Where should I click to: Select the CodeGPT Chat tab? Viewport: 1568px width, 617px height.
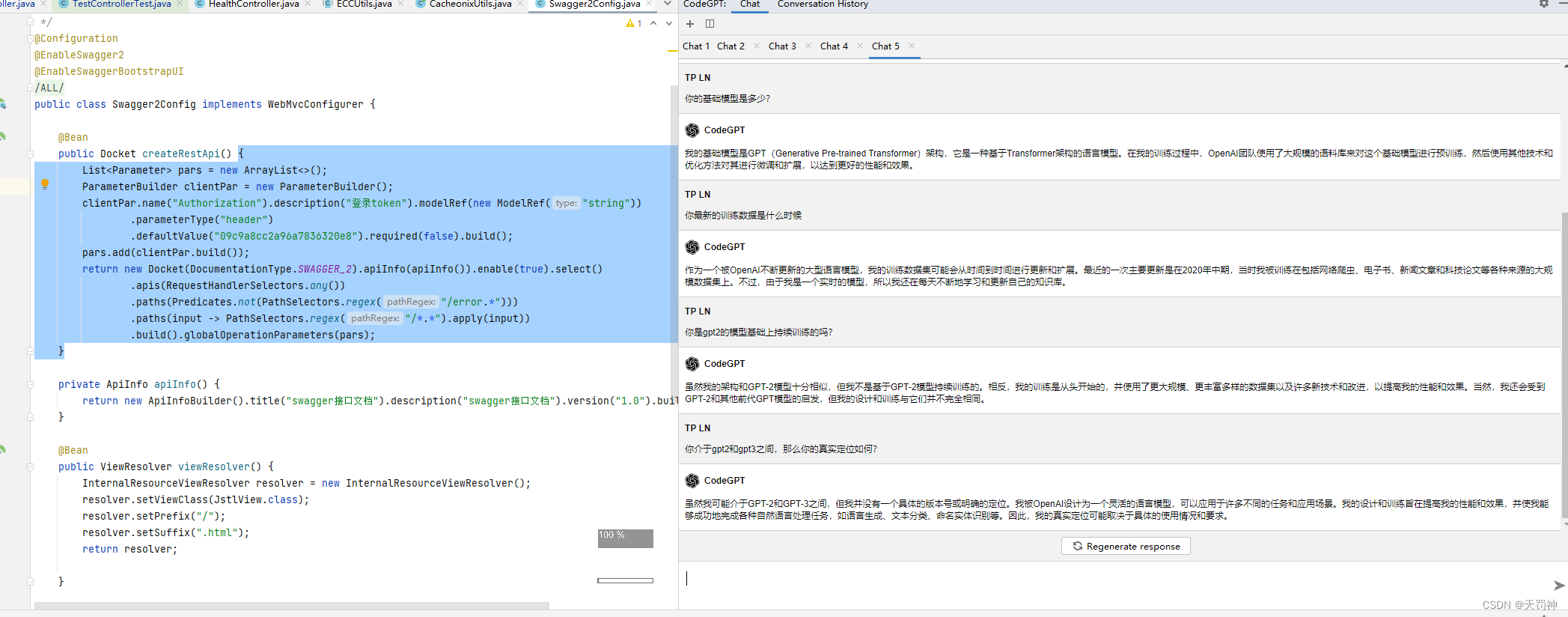point(750,4)
